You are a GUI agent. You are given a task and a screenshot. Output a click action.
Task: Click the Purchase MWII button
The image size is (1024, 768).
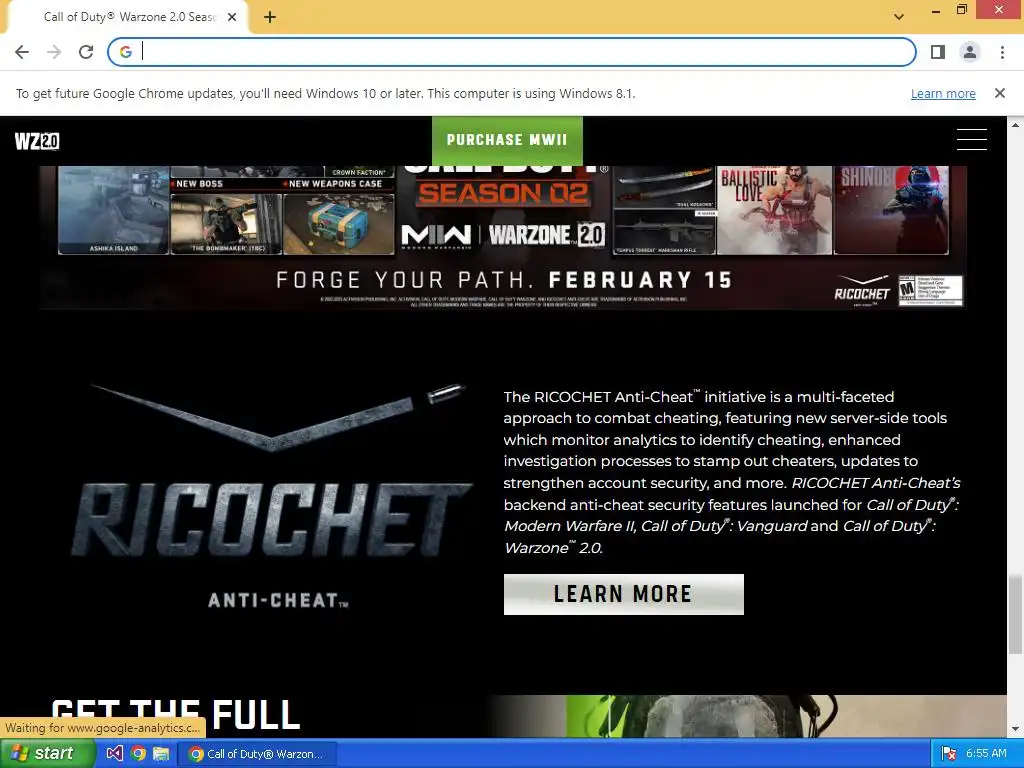[x=507, y=140]
